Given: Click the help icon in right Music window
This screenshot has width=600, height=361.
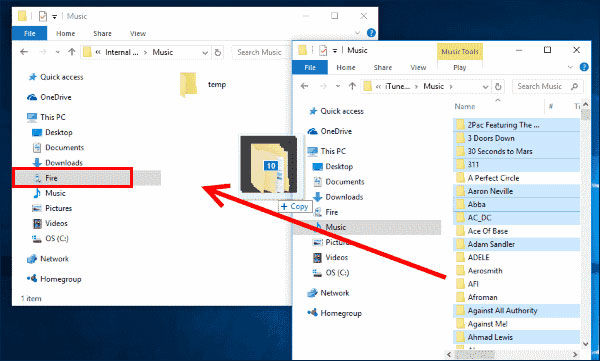Looking at the screenshot, I should [x=584, y=67].
